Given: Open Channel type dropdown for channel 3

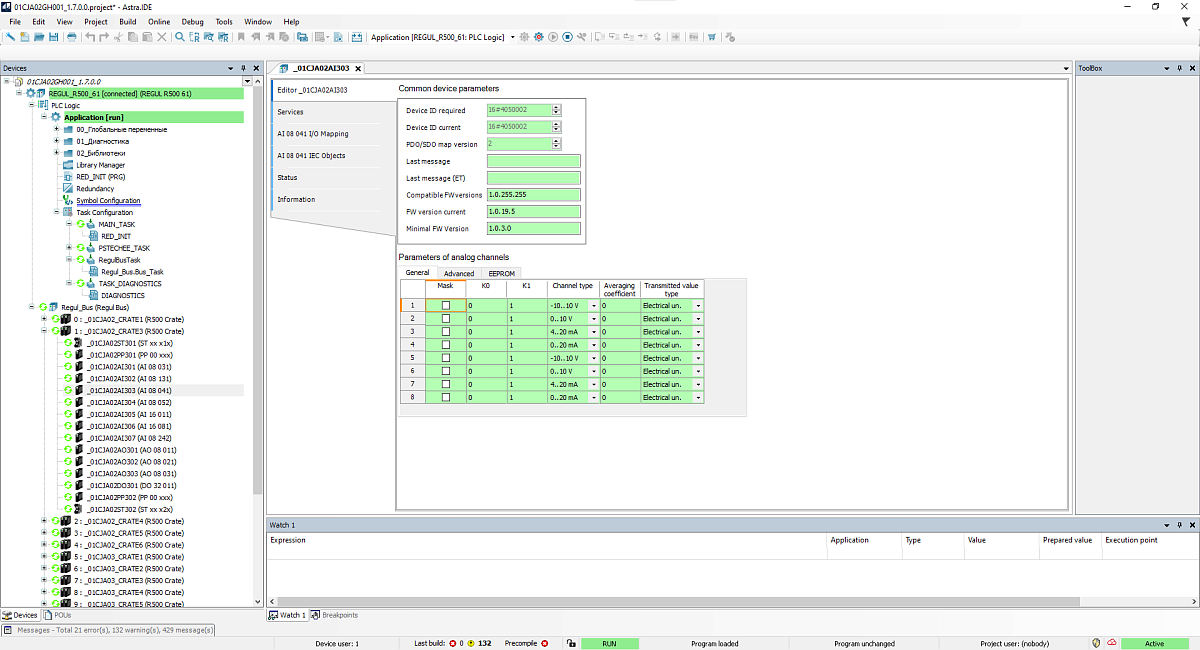Looking at the screenshot, I should pyautogui.click(x=594, y=332).
